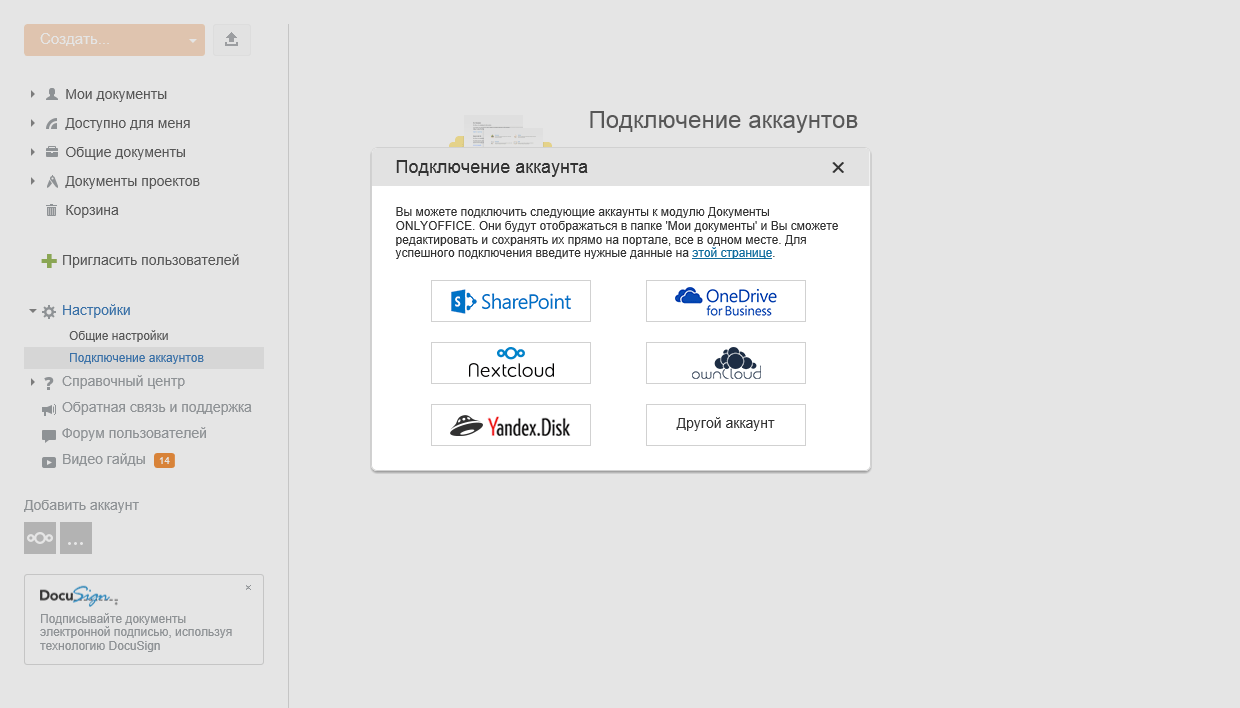Viewport: 1240px width, 708px height.
Task: Click Пригласить пользователей link
Action: (151, 260)
